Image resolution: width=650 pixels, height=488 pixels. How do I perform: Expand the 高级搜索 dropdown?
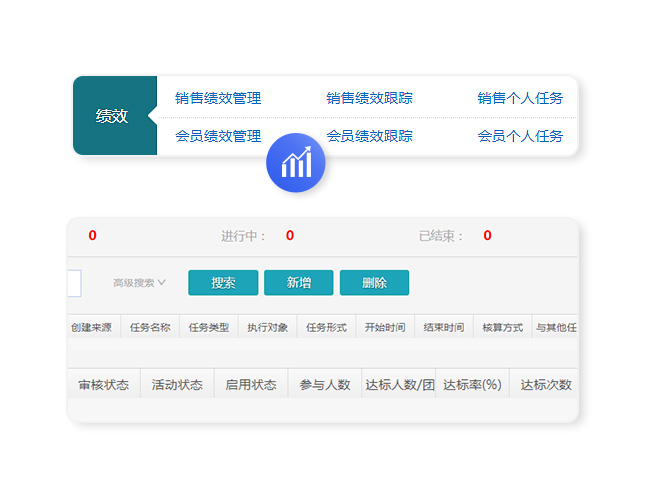click(139, 283)
